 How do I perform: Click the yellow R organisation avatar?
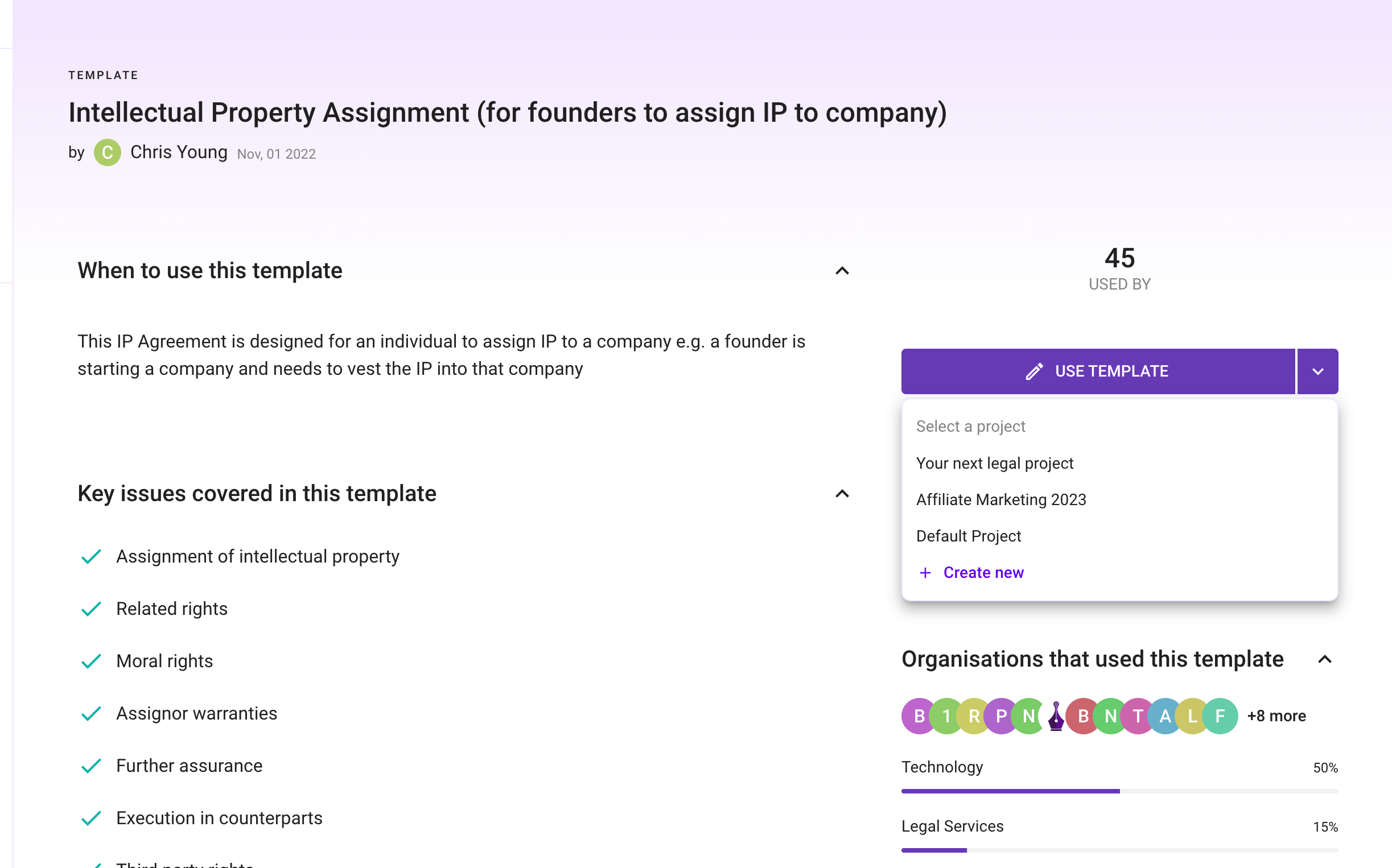pyautogui.click(x=973, y=716)
